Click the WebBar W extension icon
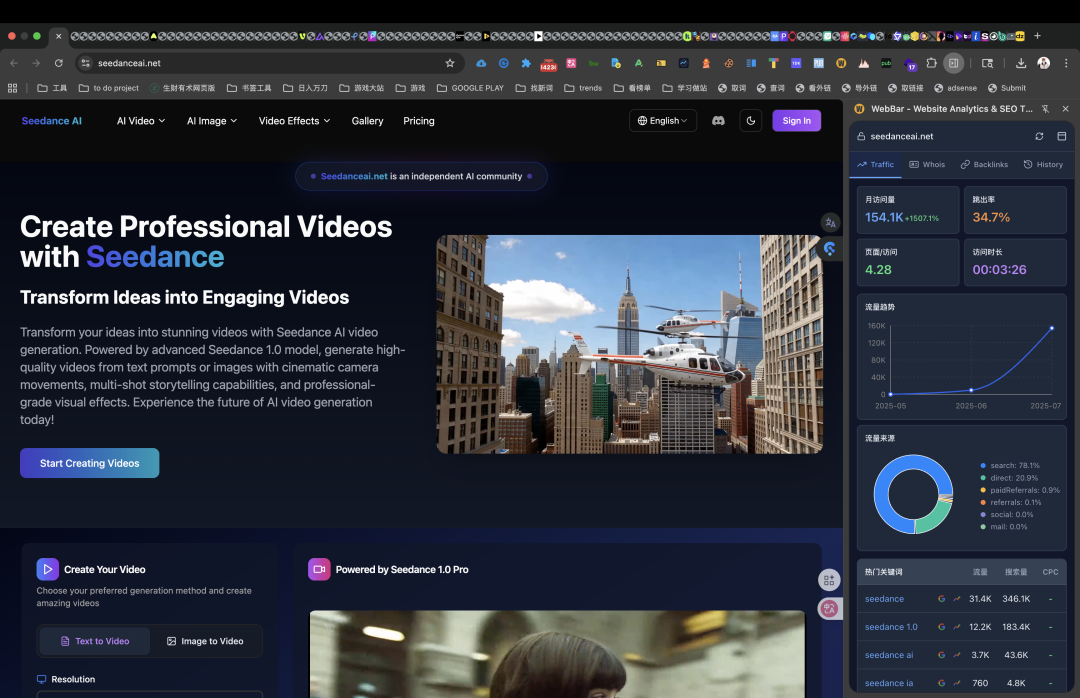This screenshot has width=1080, height=698. click(x=840, y=63)
